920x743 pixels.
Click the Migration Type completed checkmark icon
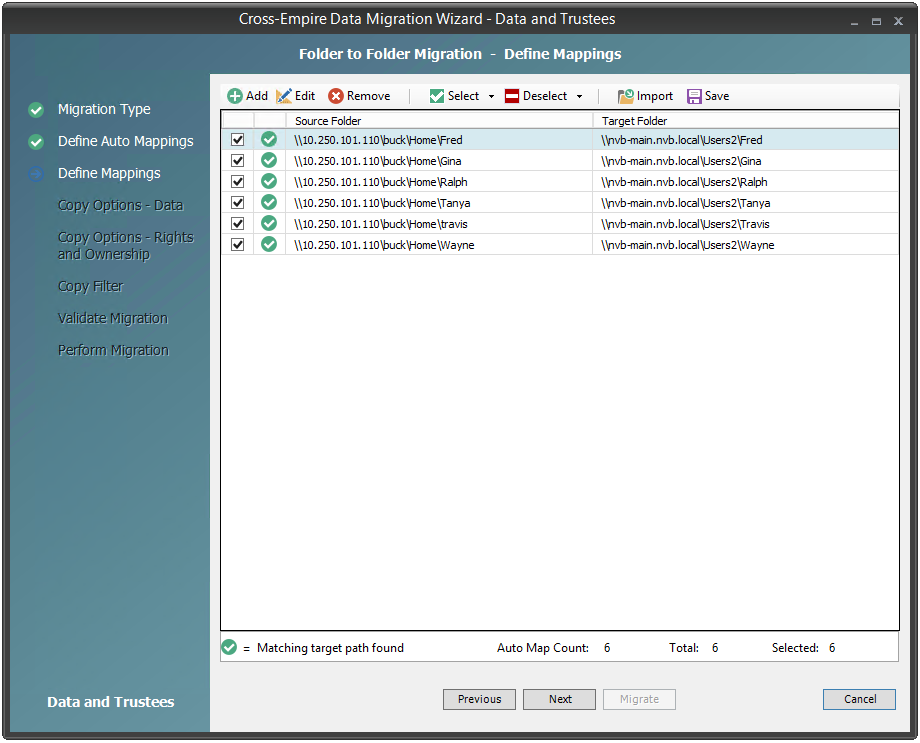(36, 110)
